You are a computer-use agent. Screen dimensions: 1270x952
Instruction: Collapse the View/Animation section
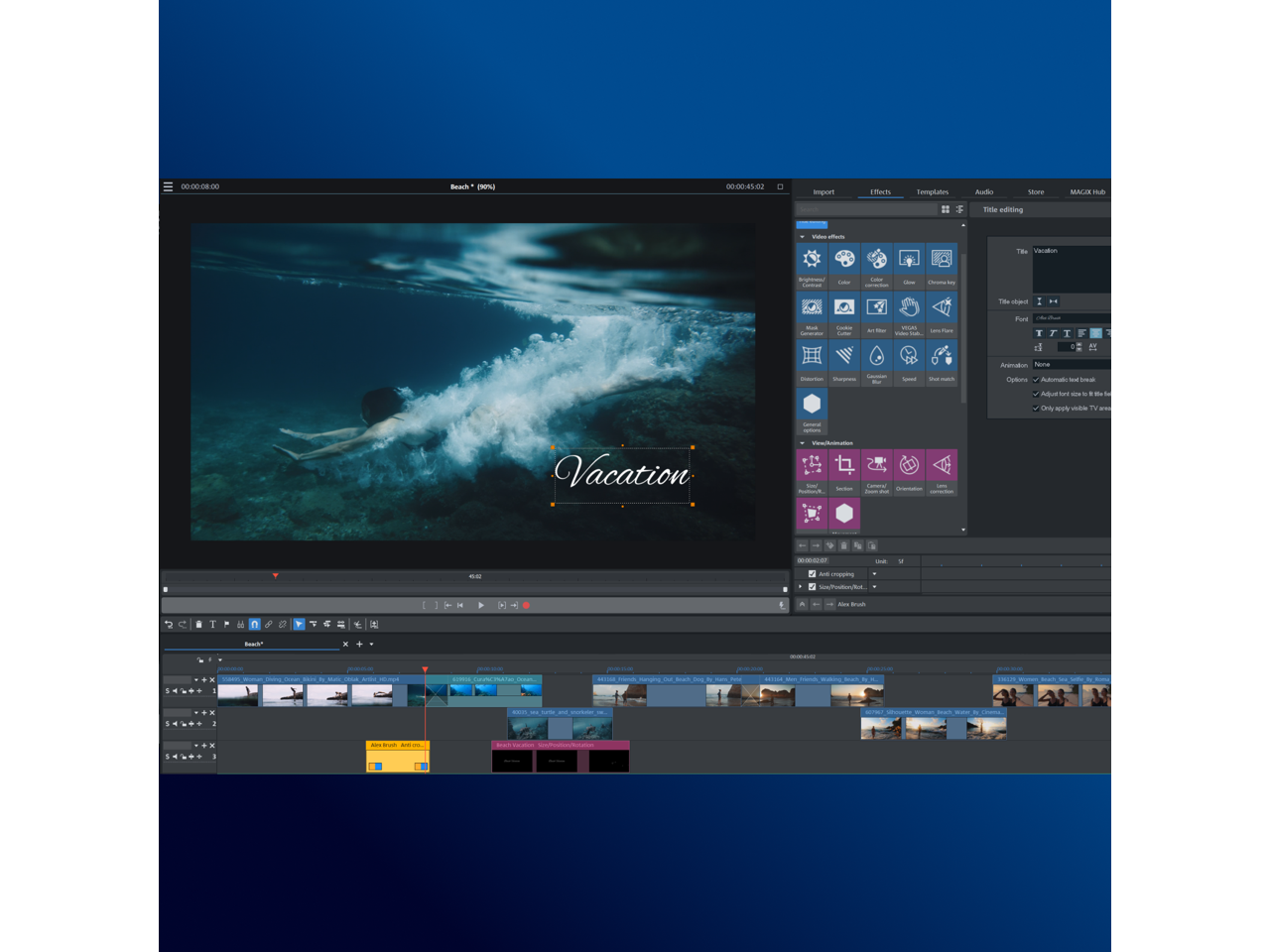803,443
